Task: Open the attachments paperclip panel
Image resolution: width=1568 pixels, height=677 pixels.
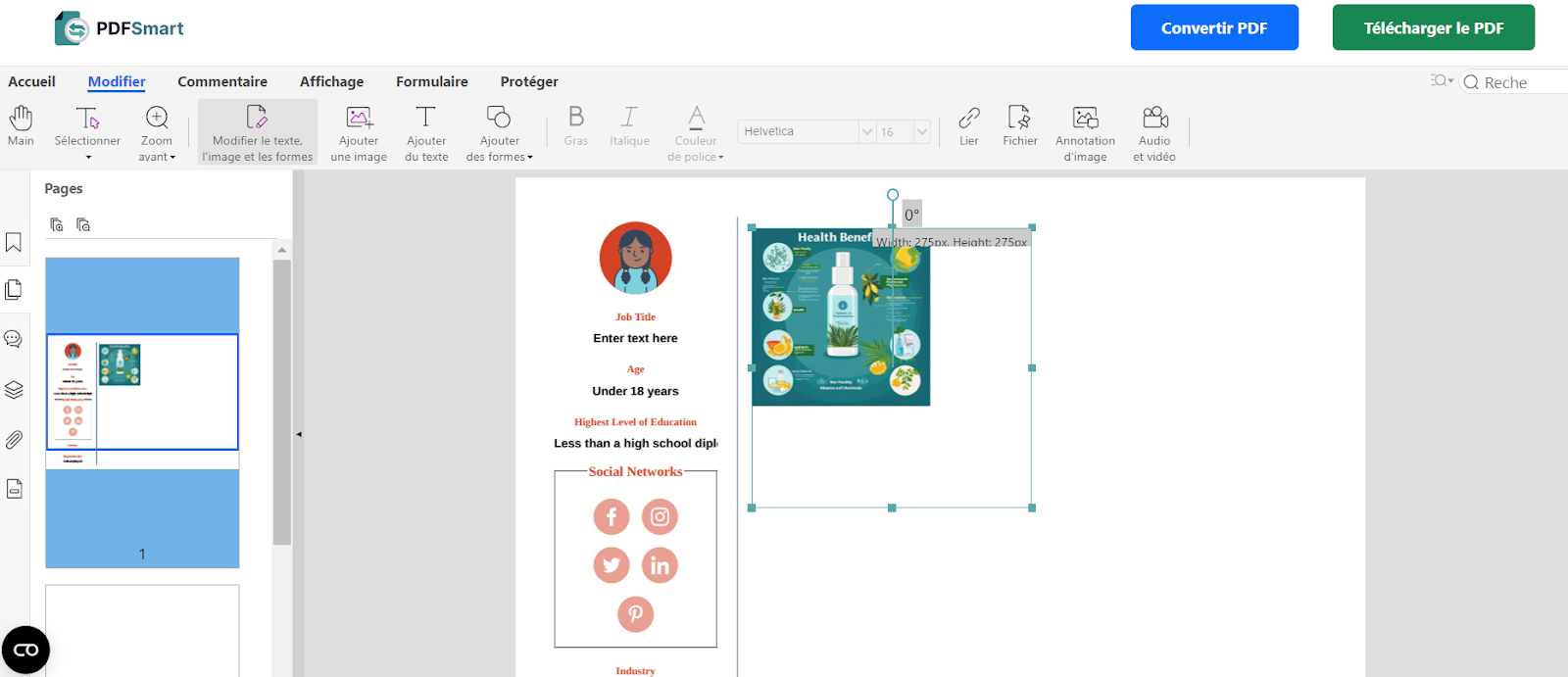Action: (14, 440)
